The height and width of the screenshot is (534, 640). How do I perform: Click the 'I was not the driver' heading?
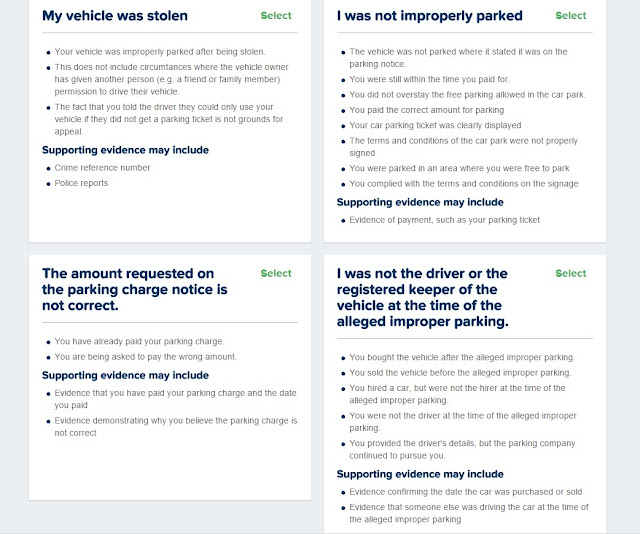click(x=422, y=297)
